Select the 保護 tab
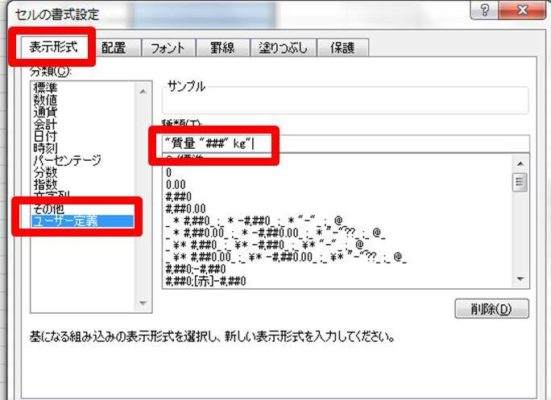The height and width of the screenshot is (400, 551). tap(343, 48)
